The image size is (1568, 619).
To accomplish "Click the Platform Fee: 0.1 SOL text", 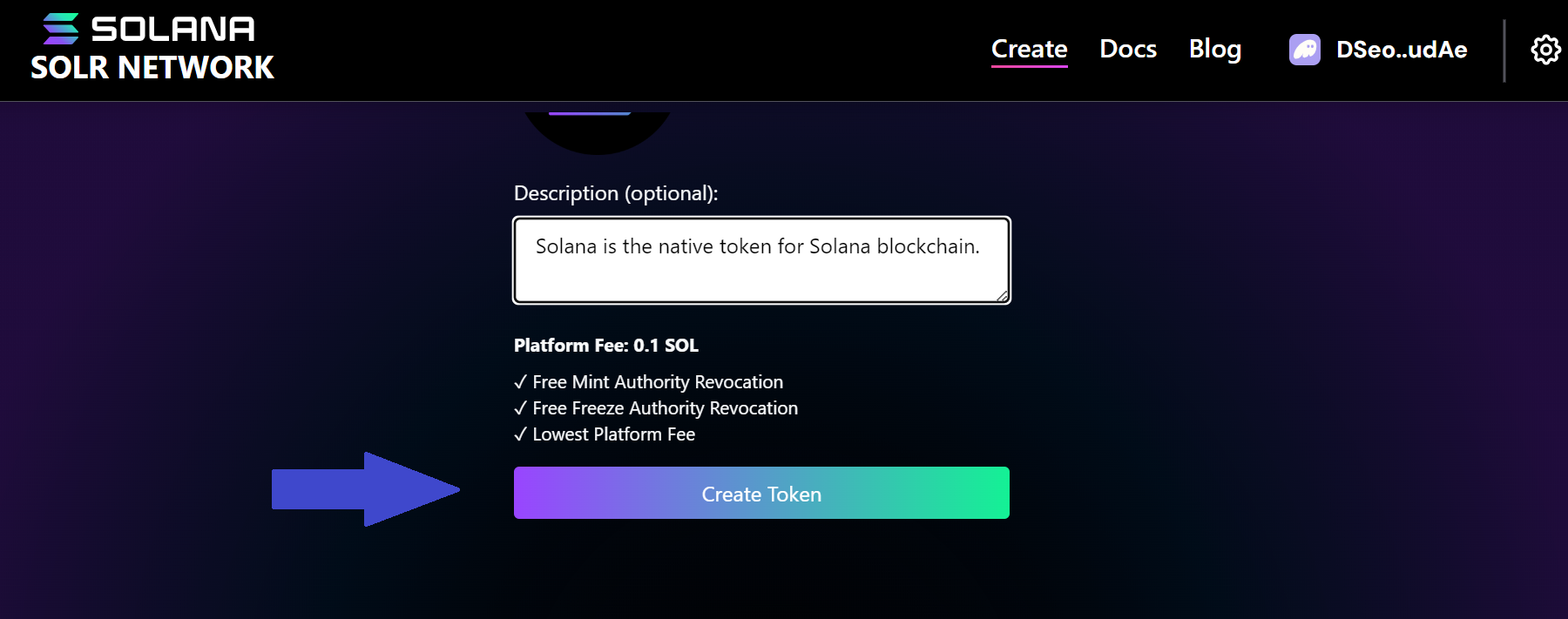I will [605, 345].
